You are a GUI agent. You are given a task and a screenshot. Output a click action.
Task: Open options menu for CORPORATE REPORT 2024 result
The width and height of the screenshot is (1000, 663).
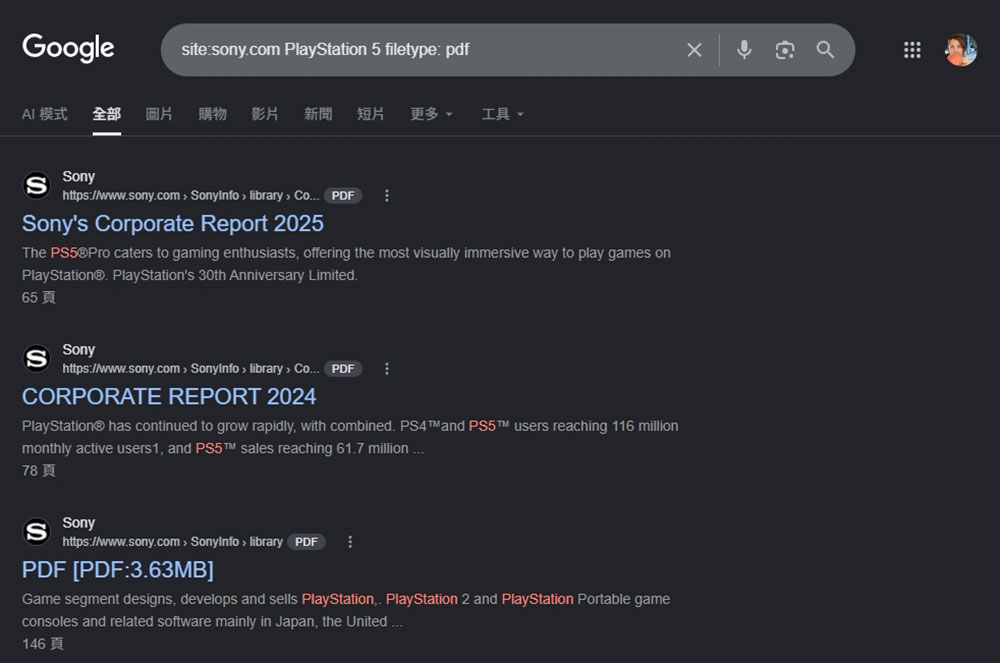(386, 369)
